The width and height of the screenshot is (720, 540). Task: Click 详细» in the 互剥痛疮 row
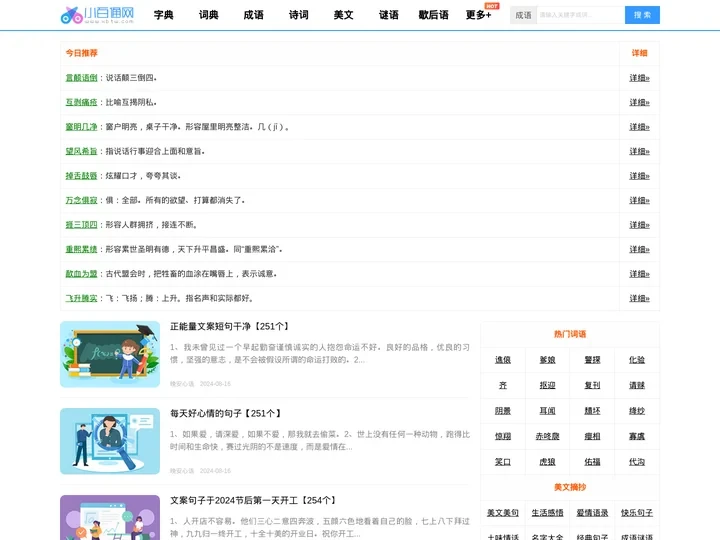pos(639,102)
